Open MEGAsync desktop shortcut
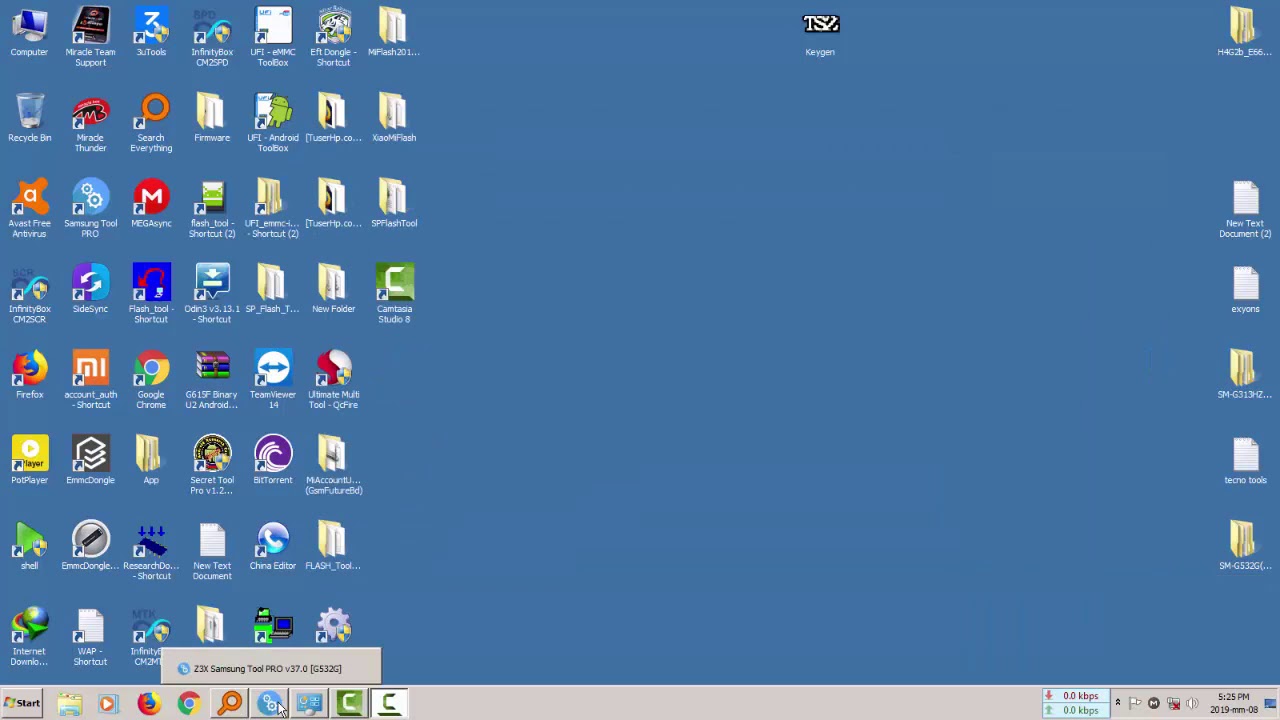Screen dimensions: 1280x720 pyautogui.click(x=151, y=203)
